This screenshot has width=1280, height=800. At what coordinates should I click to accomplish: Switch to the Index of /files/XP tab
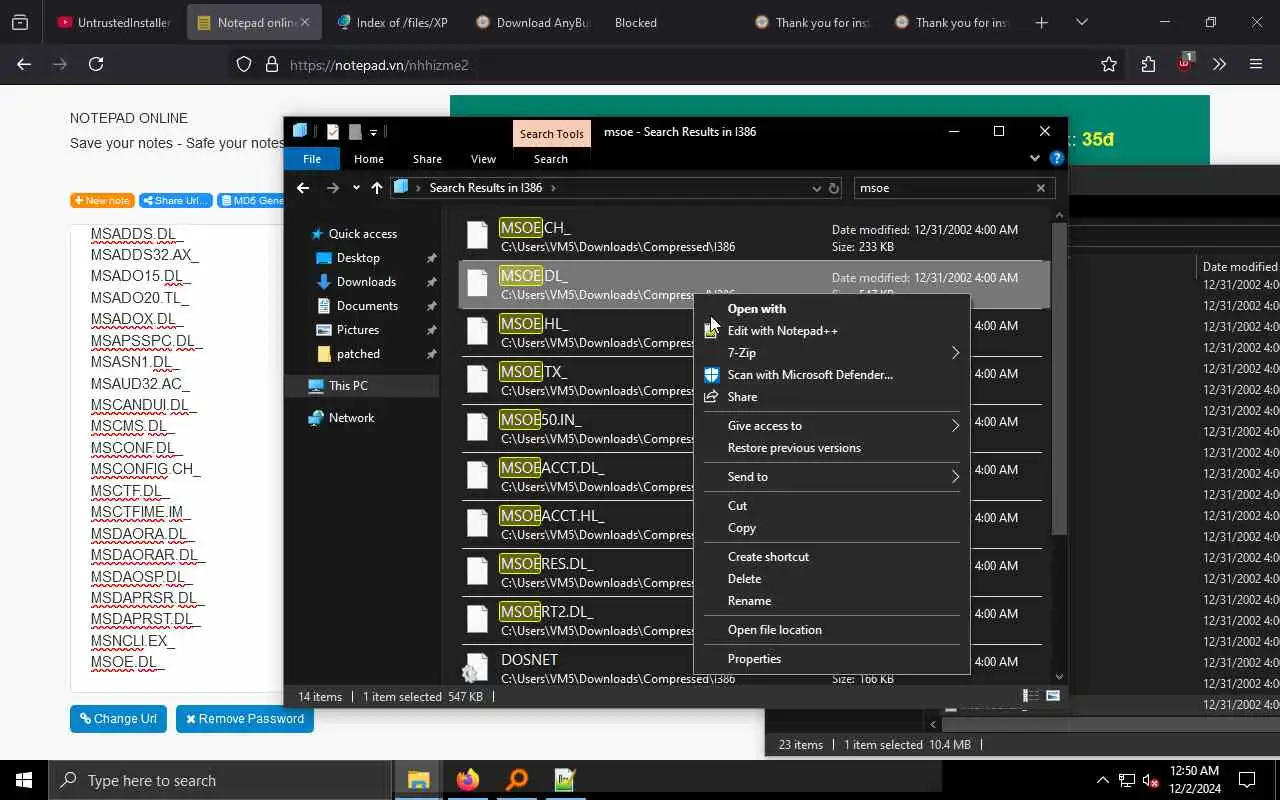(x=392, y=22)
